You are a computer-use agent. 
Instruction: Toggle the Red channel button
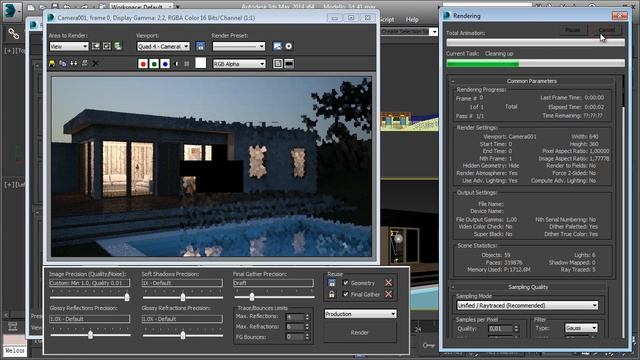click(x=143, y=64)
